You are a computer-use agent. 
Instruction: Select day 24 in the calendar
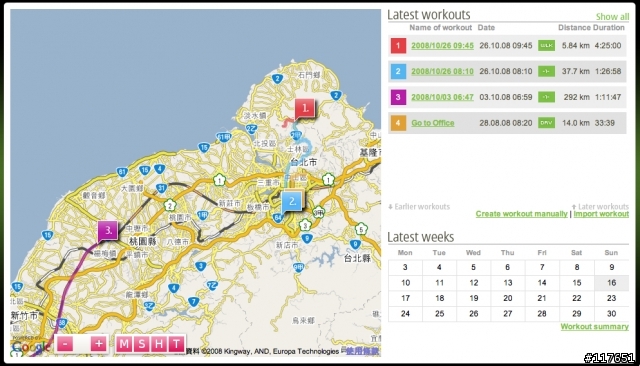405,314
